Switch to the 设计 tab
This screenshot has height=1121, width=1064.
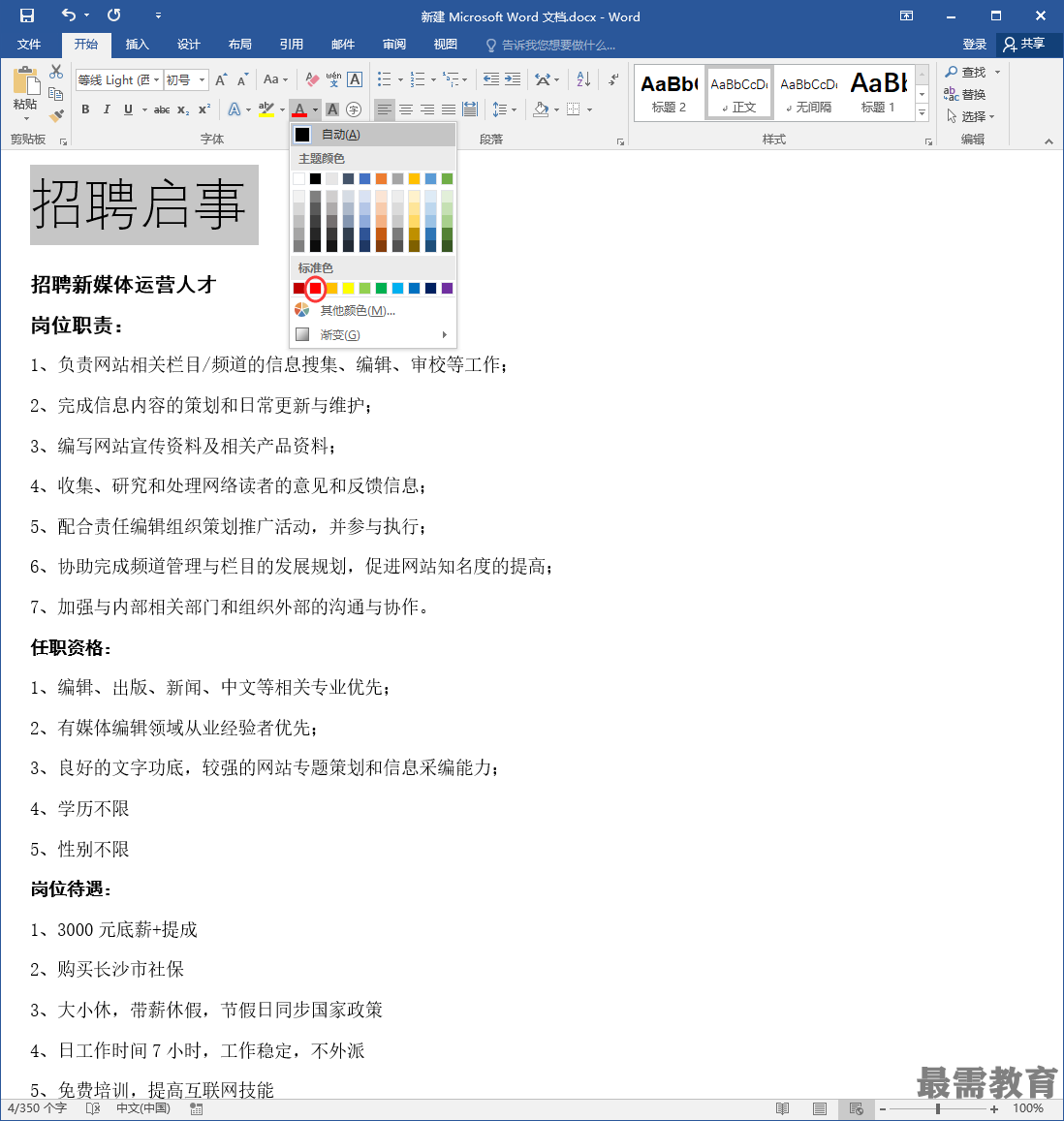189,45
